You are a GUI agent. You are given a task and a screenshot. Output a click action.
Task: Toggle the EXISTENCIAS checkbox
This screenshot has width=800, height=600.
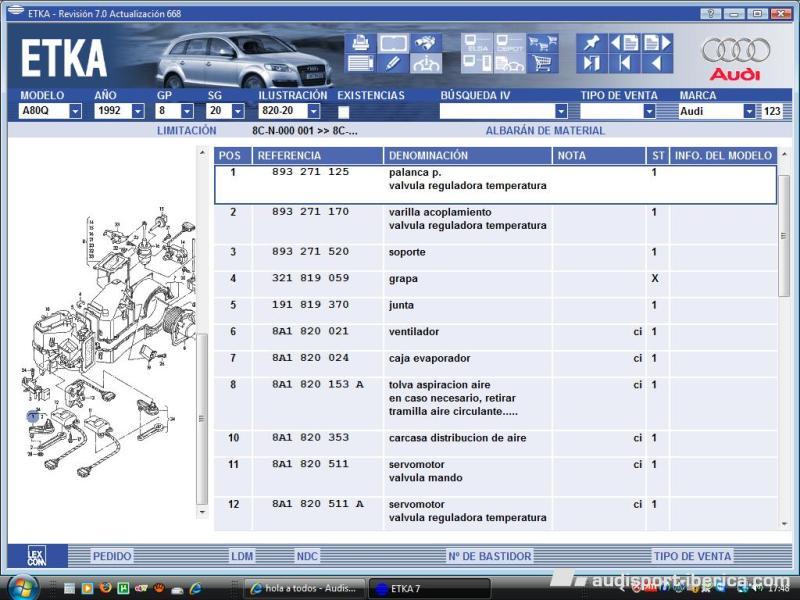[x=344, y=112]
